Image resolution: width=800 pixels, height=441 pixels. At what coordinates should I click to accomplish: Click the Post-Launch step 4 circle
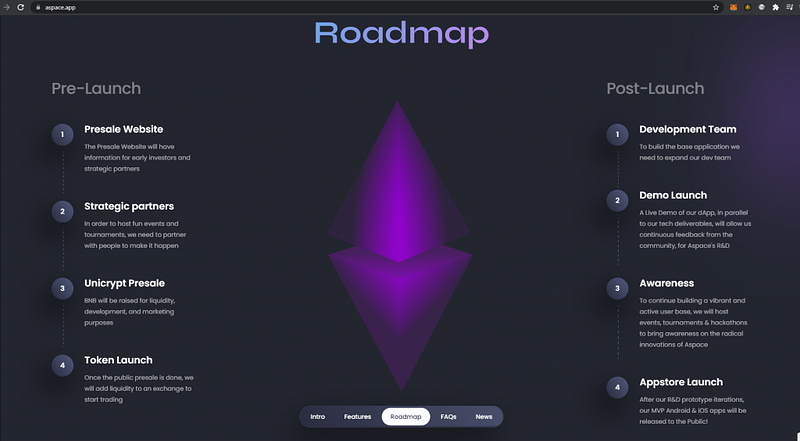[x=617, y=387]
